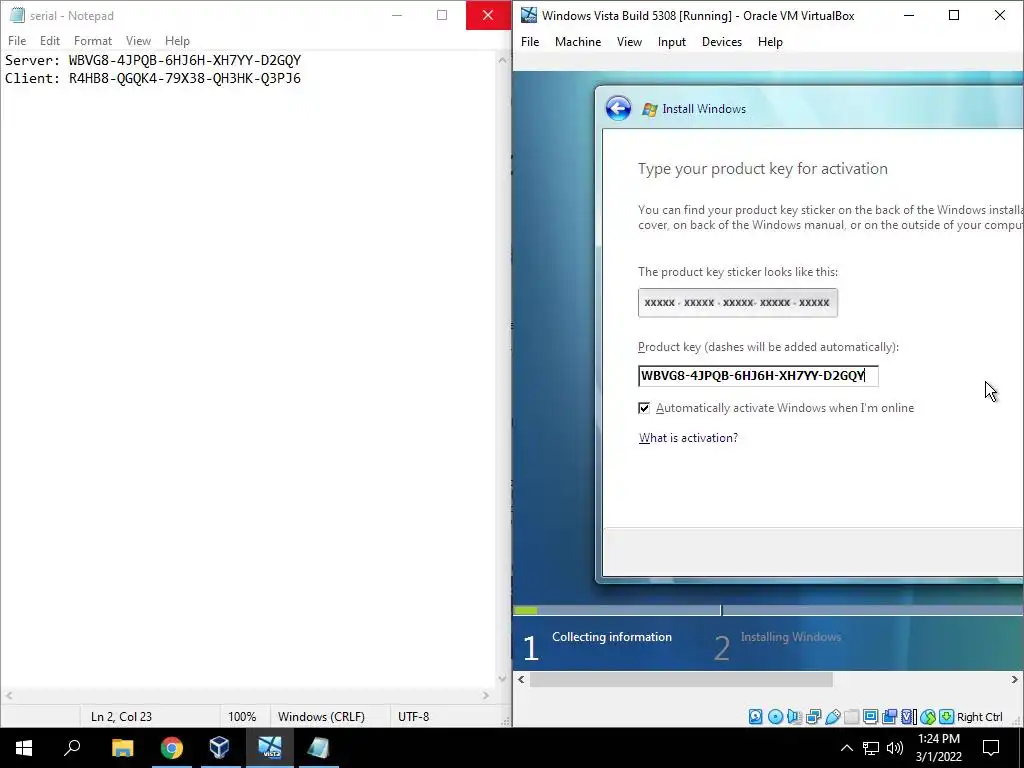Click the keyboard capture arrow icon beside Right Ctrl
This screenshot has height=768, width=1024.
click(946, 716)
